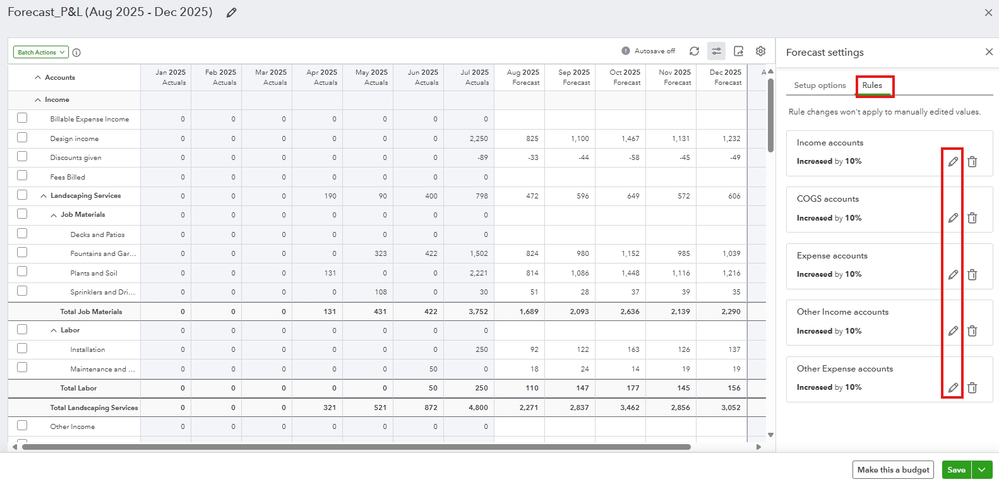Screen dimensions: 999x486
Task: Select the Rules tab
Action: tap(872, 86)
